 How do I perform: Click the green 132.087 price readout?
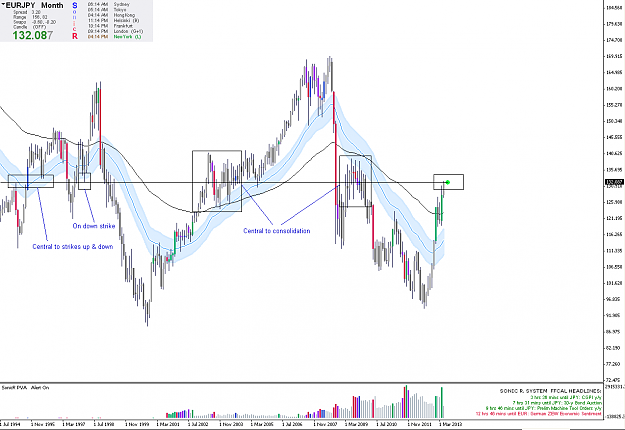pos(32,35)
